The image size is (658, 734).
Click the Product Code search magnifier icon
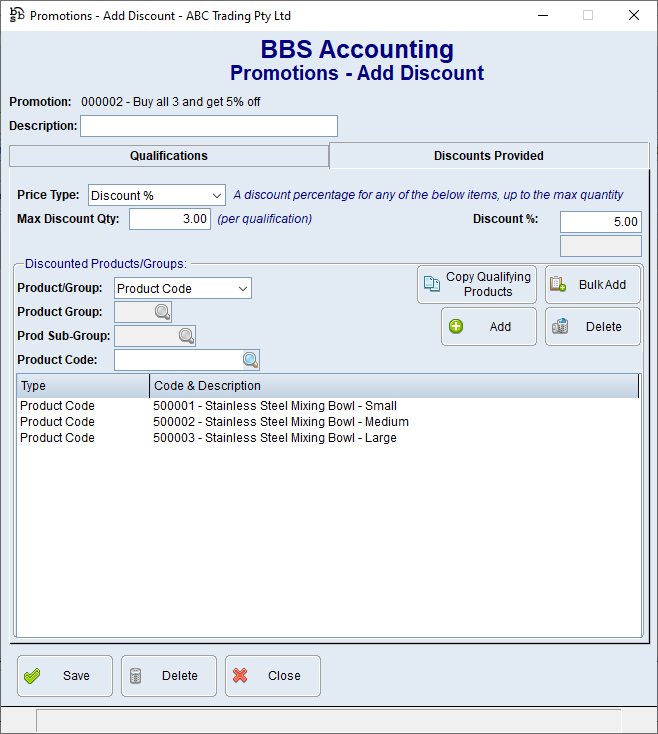[250, 360]
